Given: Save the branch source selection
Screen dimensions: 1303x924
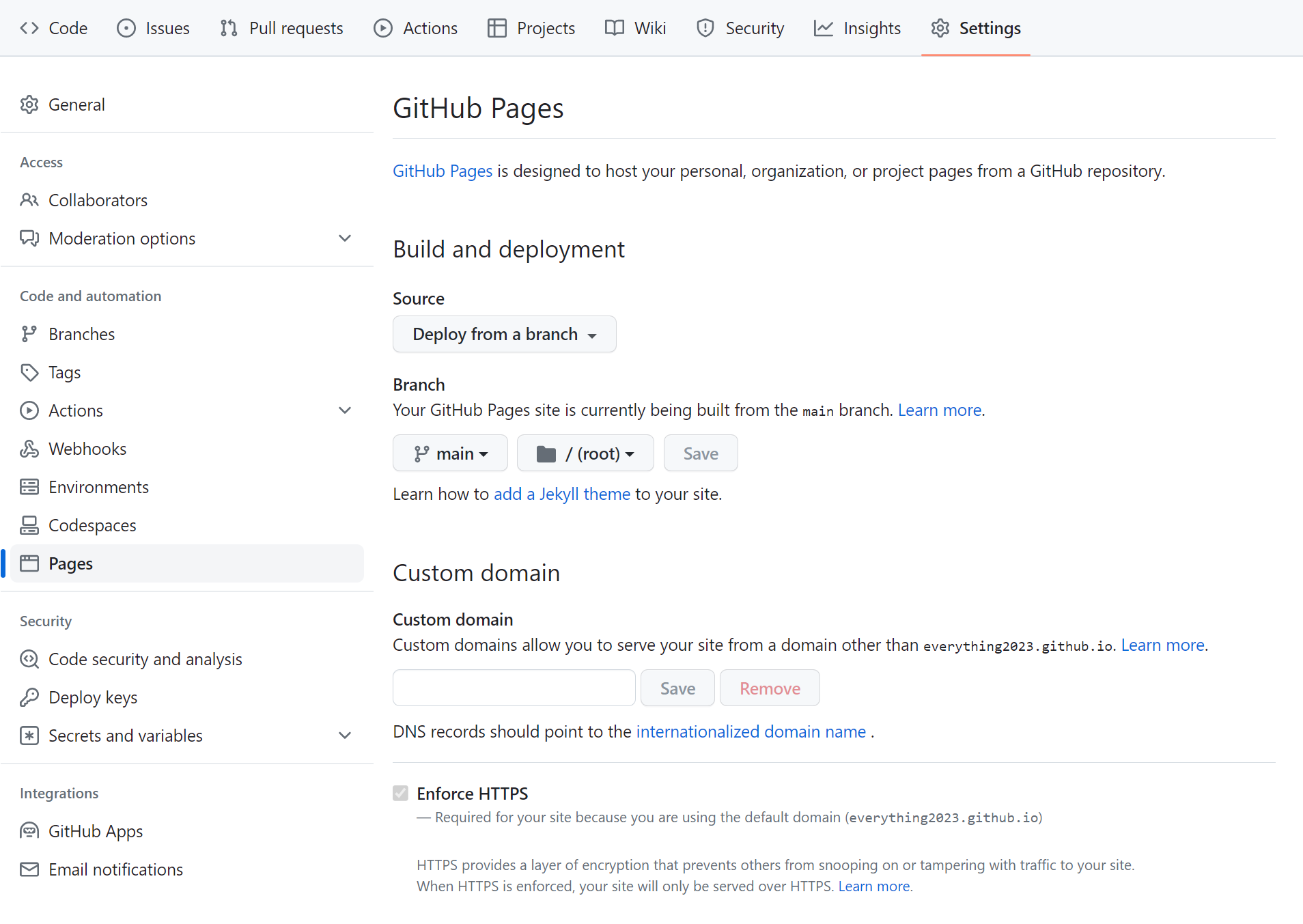Looking at the screenshot, I should pos(701,453).
